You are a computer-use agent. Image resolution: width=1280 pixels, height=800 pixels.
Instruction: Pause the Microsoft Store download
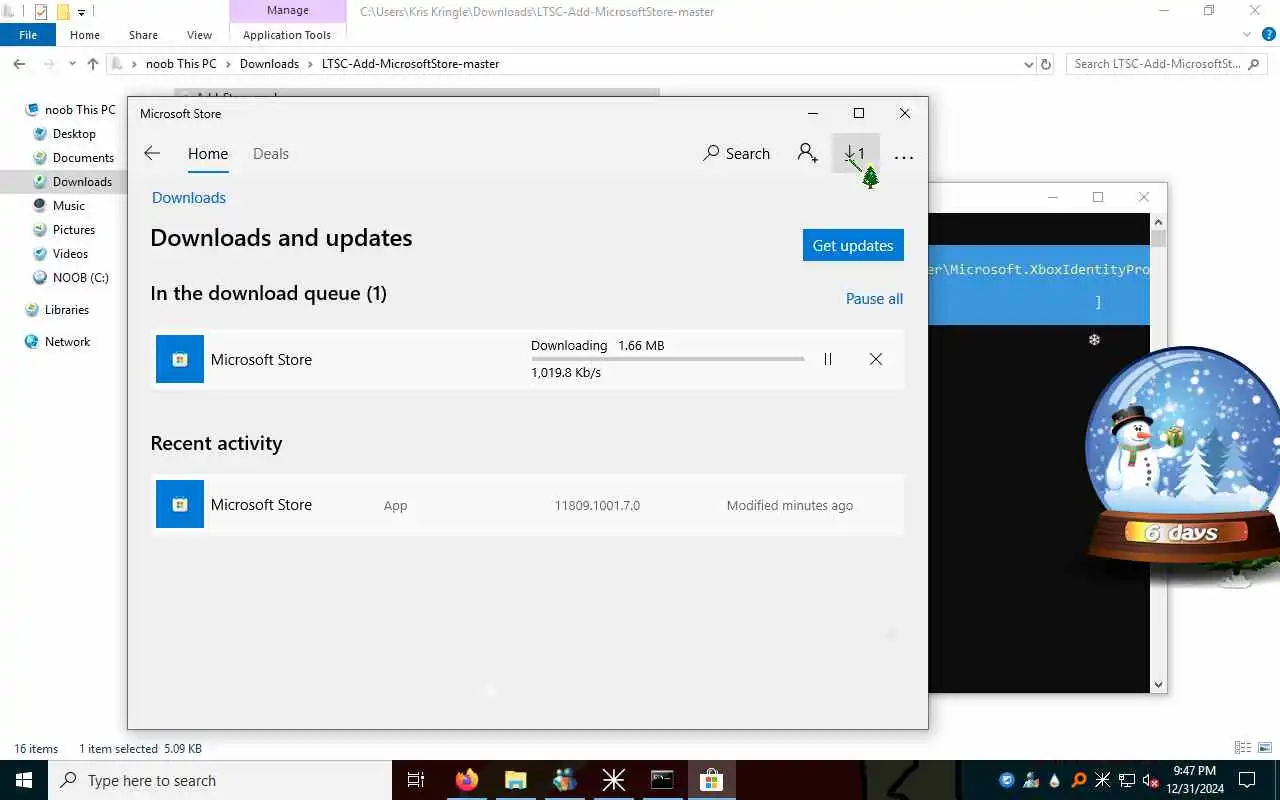click(x=828, y=359)
